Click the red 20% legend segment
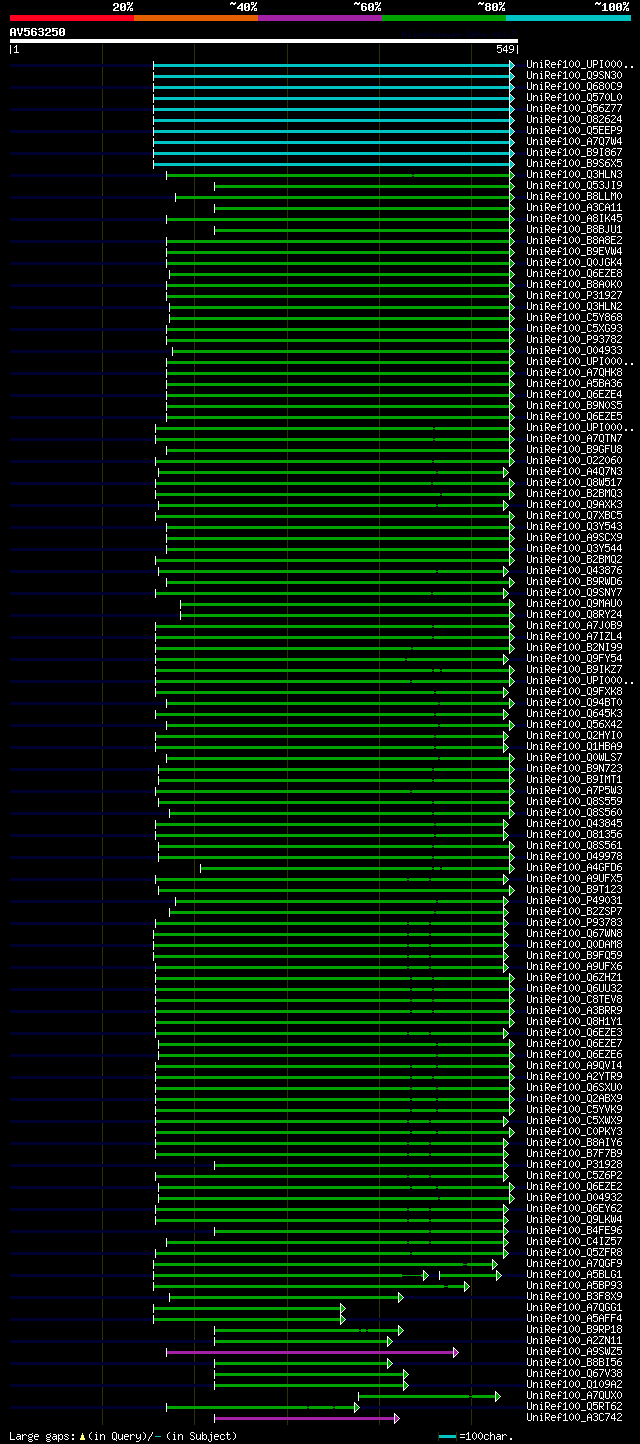Screen dimensions: 640x1444 tap(72, 18)
